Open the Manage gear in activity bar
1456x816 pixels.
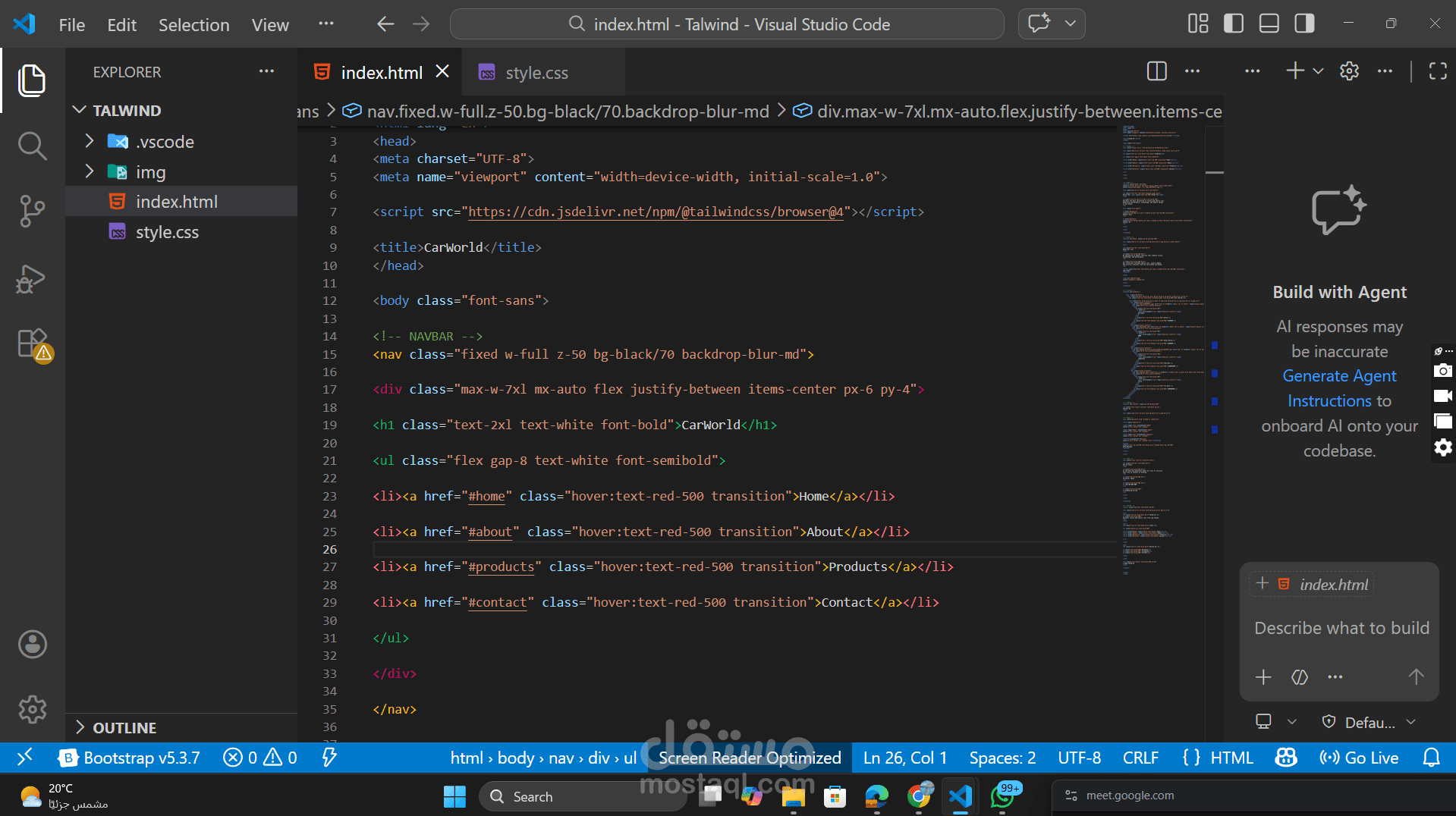coord(33,710)
